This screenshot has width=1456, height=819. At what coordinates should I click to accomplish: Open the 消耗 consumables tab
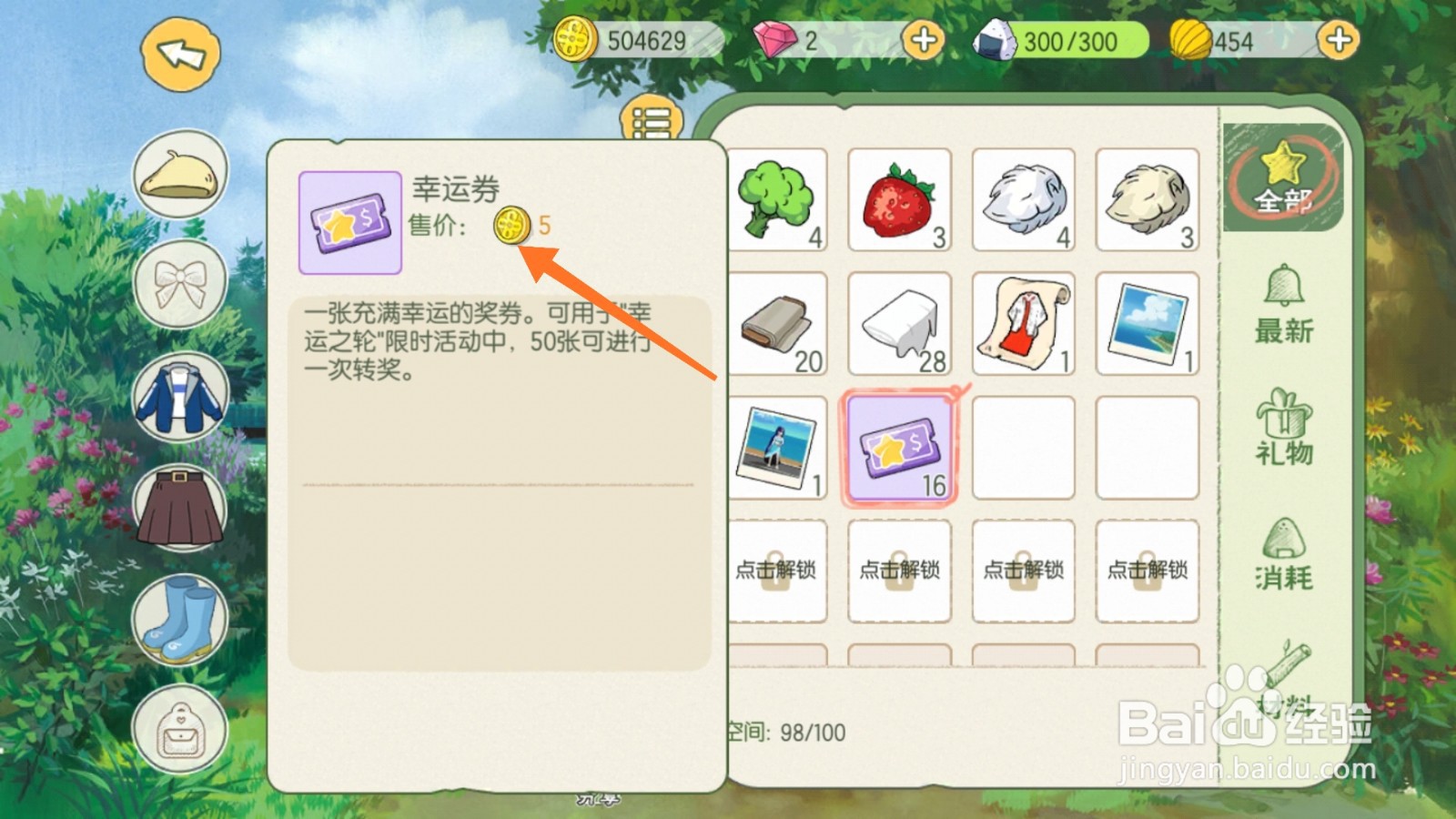coord(1284,553)
